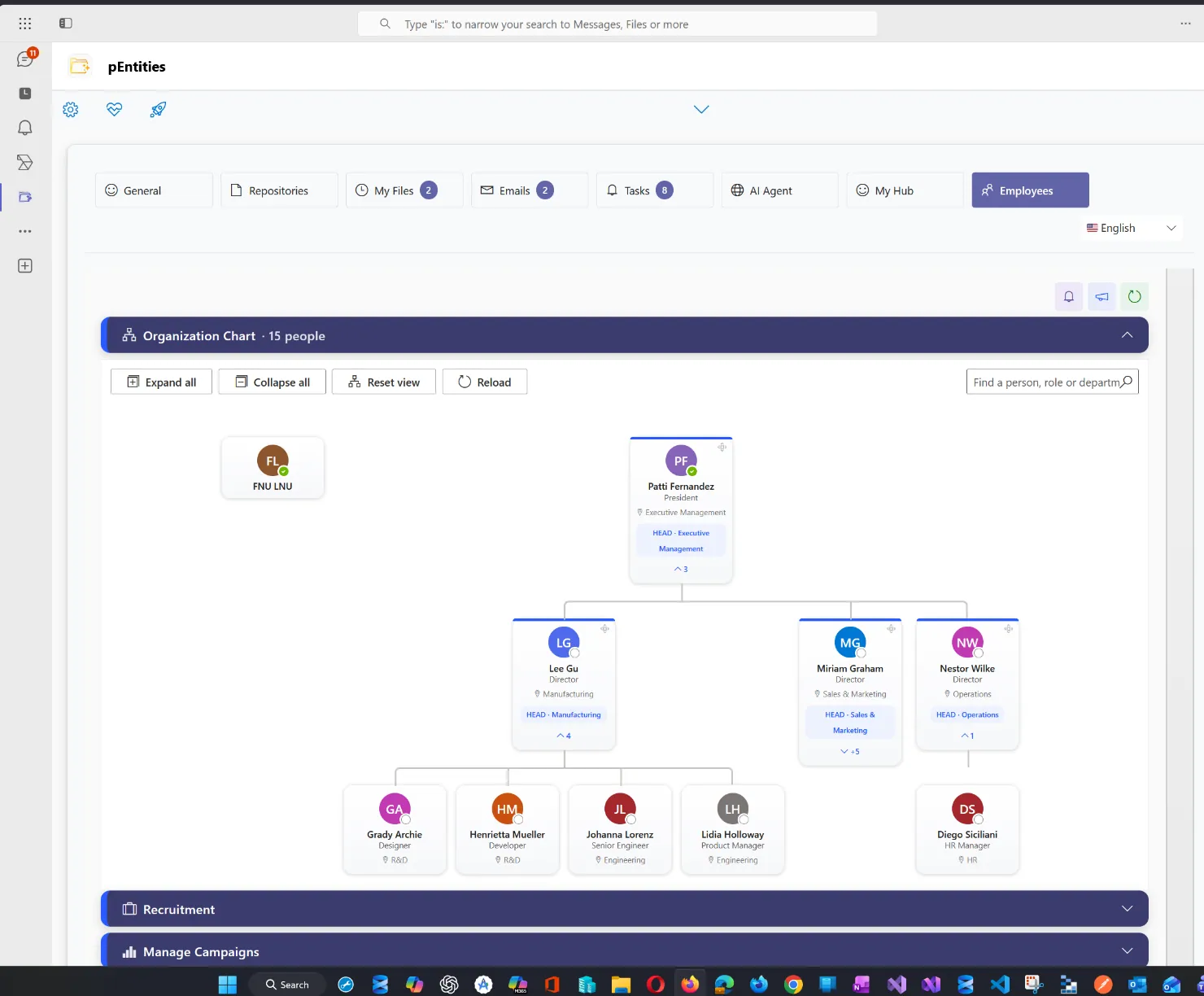The width and height of the screenshot is (1204, 996).
Task: Open the app launcher grid icon
Action: pos(25,24)
